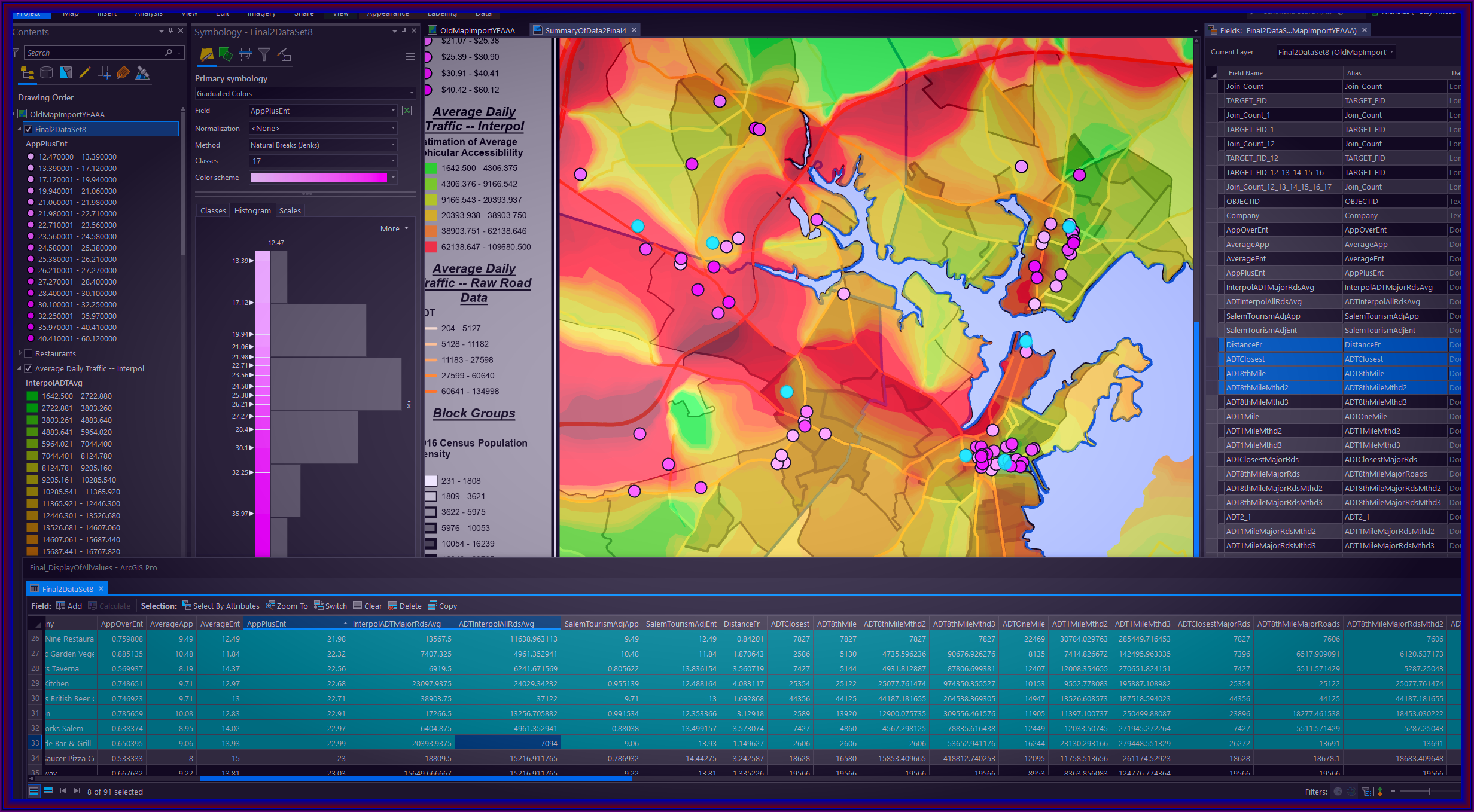Close the Final2DataSet8 table tab
The width and height of the screenshot is (1474, 812).
pyautogui.click(x=101, y=589)
